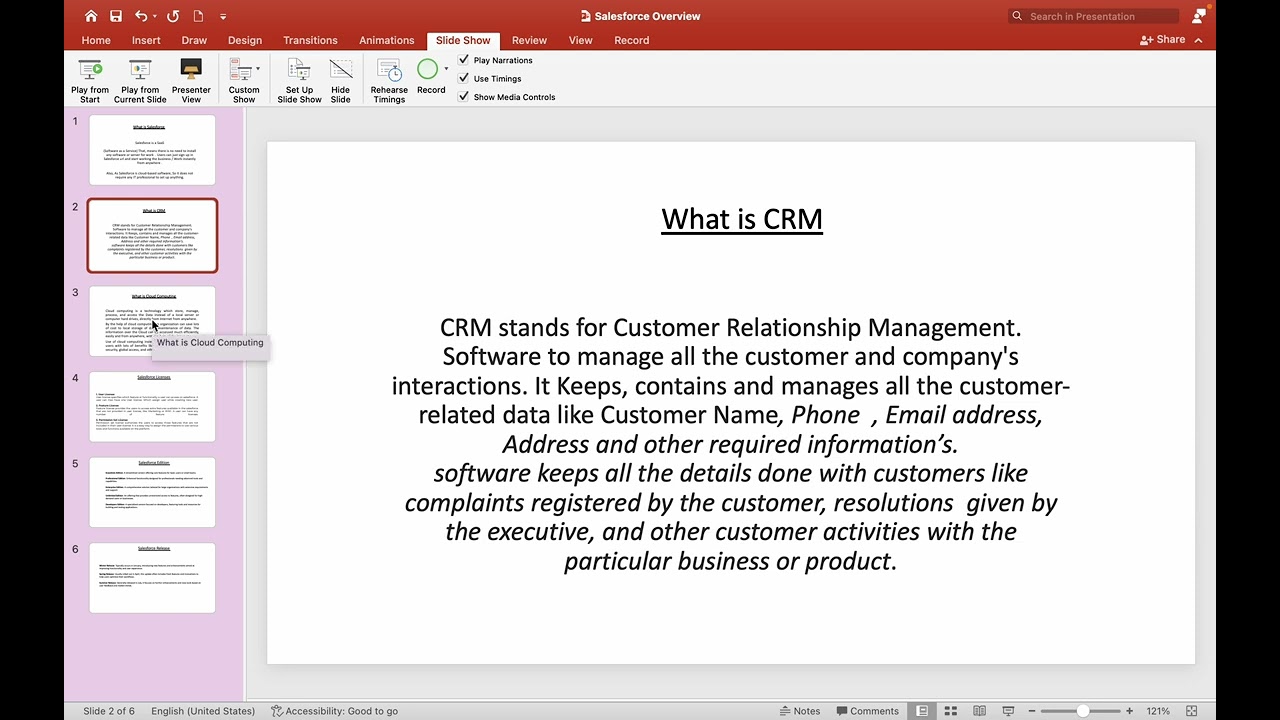Open the undo history dropdown arrow
This screenshot has width=1280, height=720.
[x=155, y=17]
